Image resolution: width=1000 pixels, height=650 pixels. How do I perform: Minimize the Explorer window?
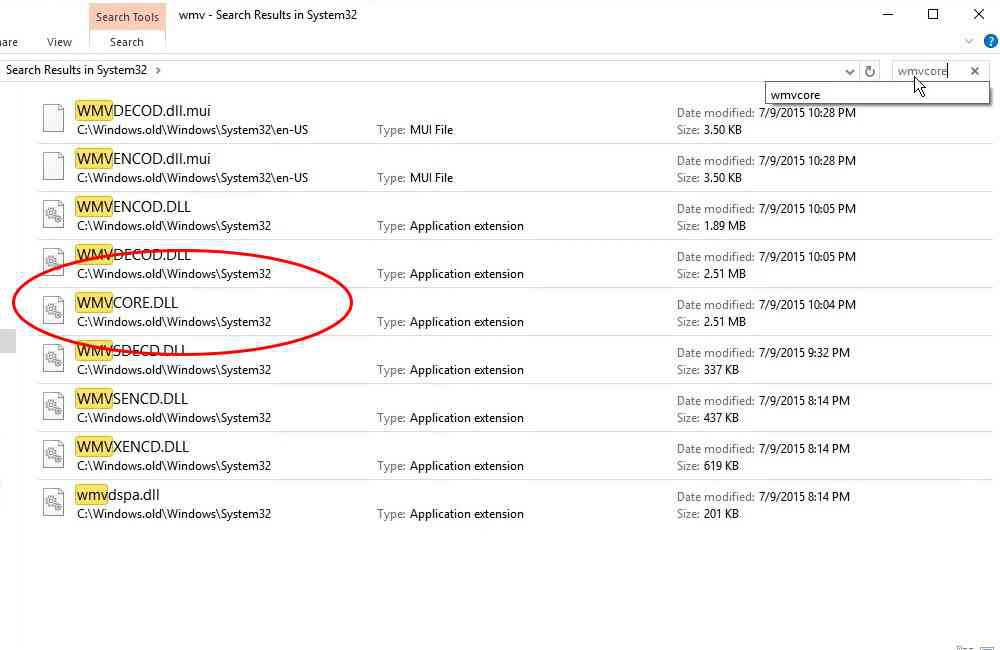coord(888,14)
